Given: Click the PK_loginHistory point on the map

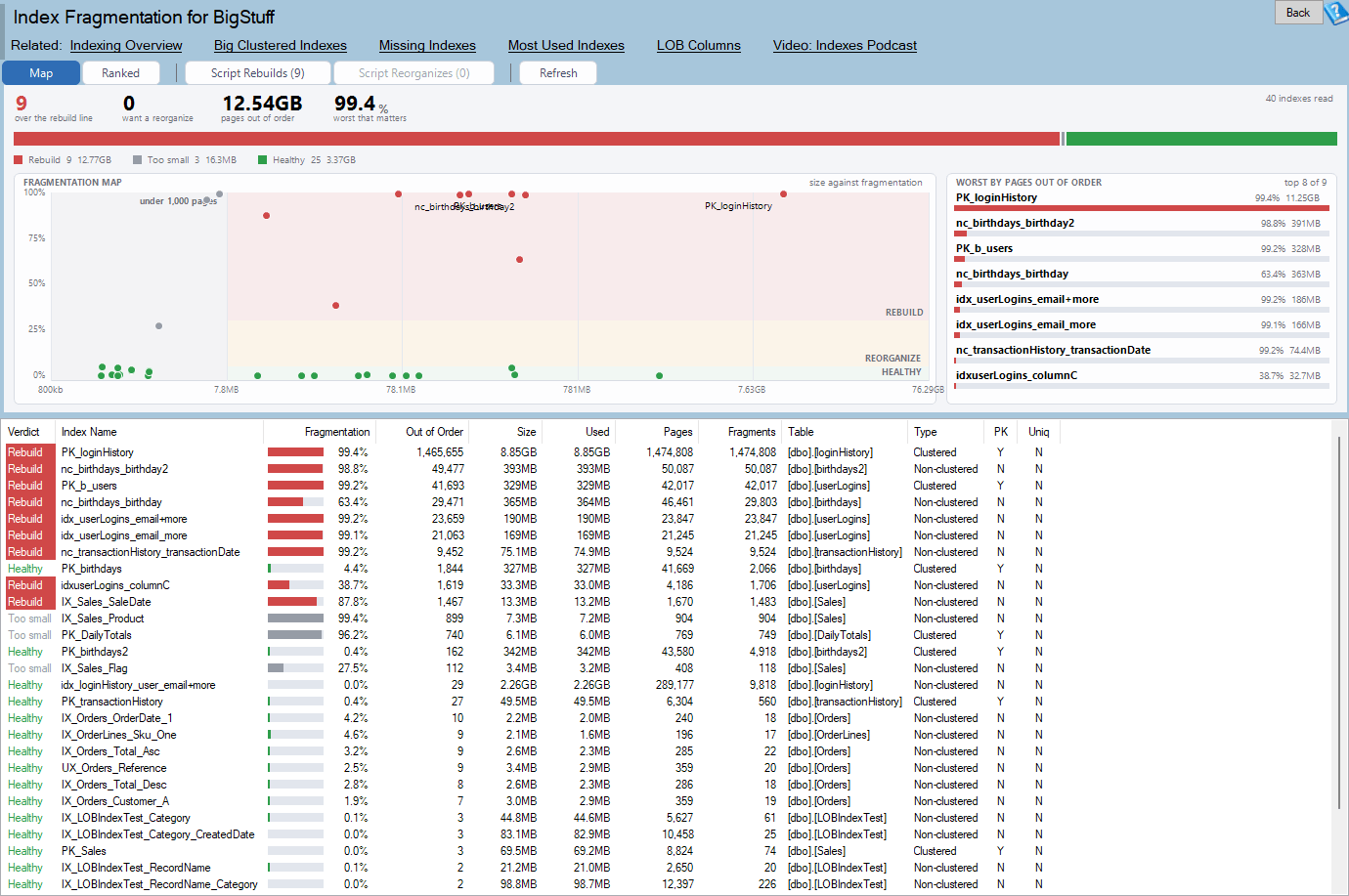Looking at the screenshot, I should pyautogui.click(x=783, y=194).
